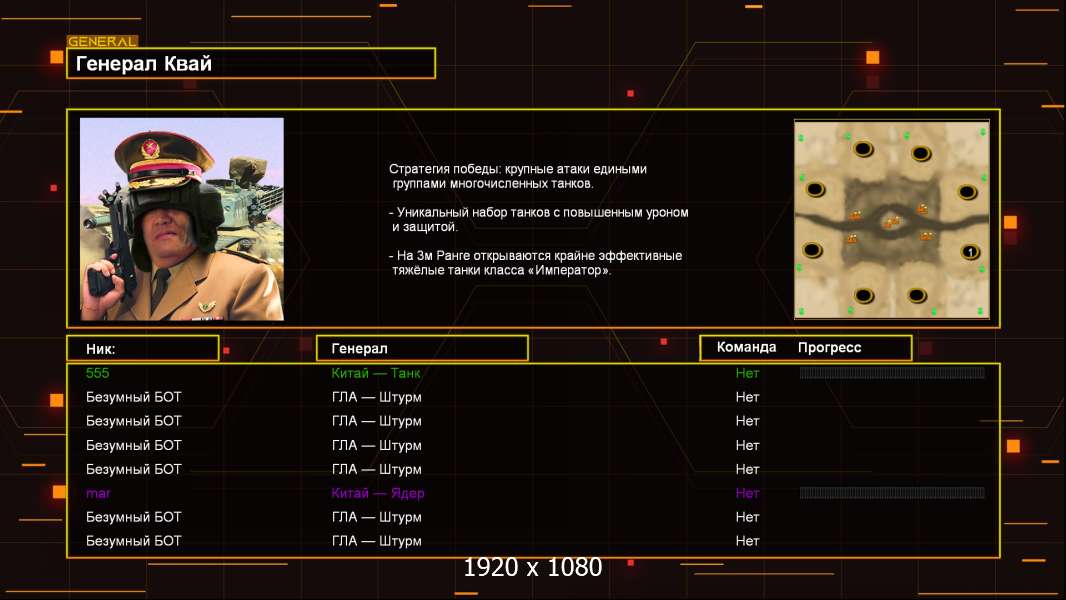Click the "Ник:" column header
The width and height of the screenshot is (1066, 600).
pyautogui.click(x=142, y=348)
